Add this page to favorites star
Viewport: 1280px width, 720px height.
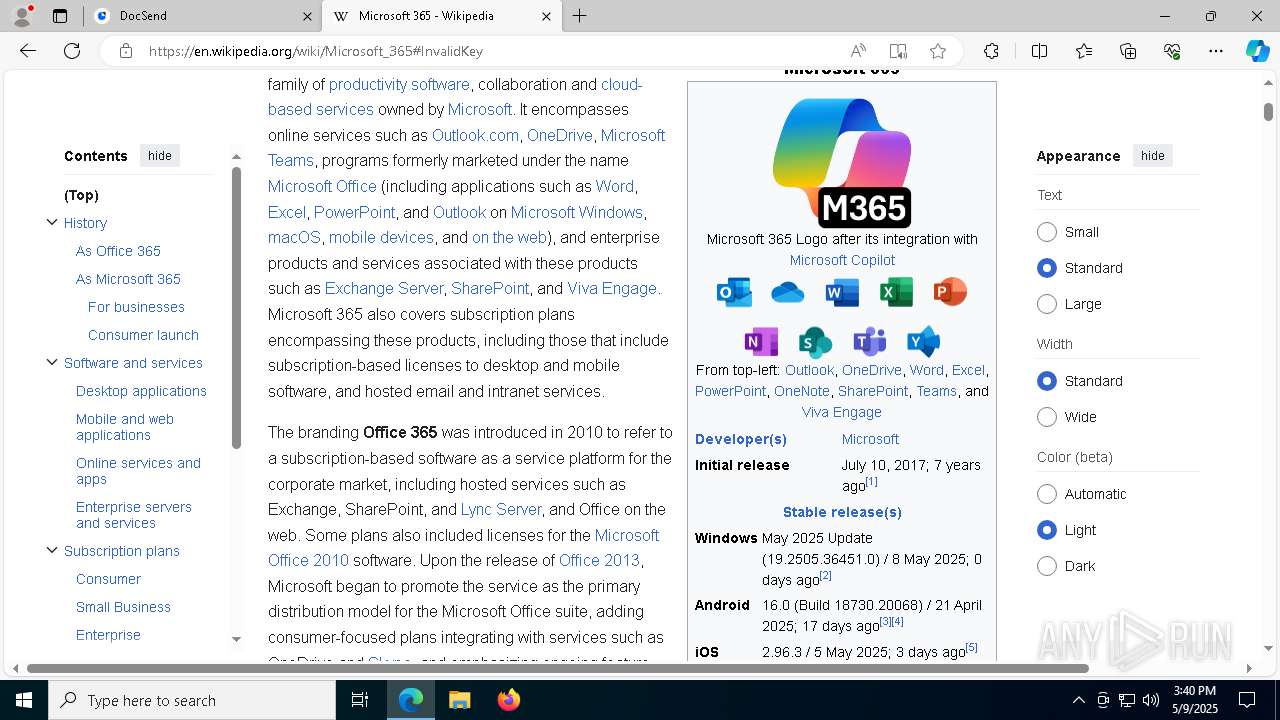(x=938, y=51)
